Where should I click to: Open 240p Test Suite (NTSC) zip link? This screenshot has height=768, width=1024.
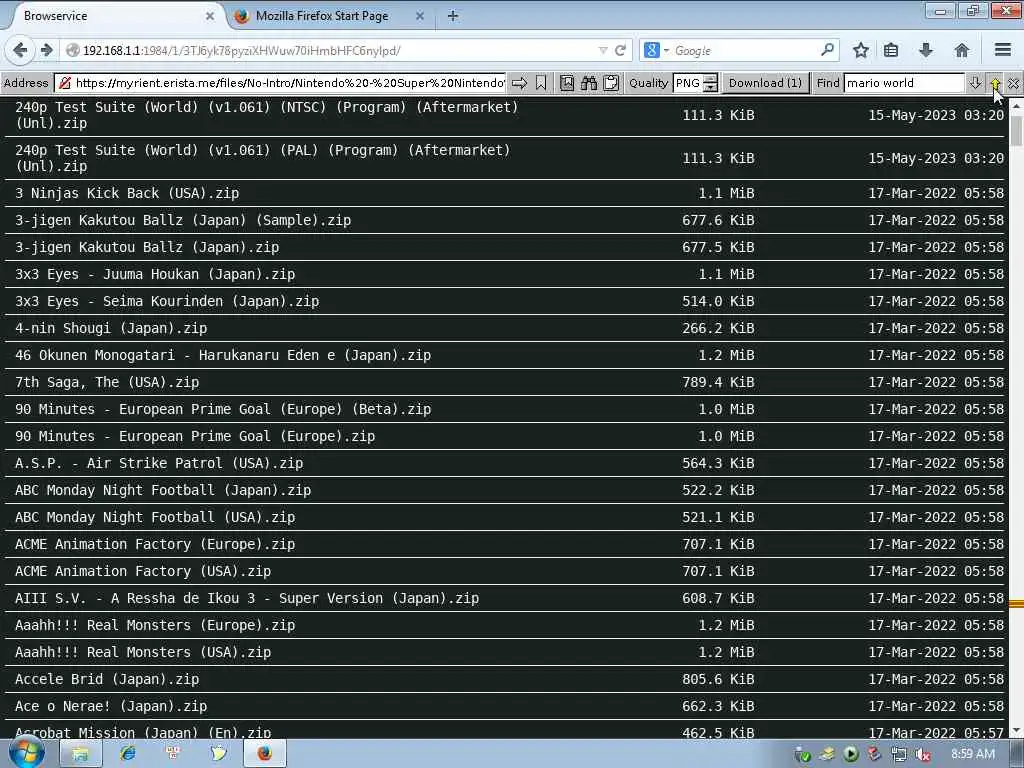(x=266, y=115)
